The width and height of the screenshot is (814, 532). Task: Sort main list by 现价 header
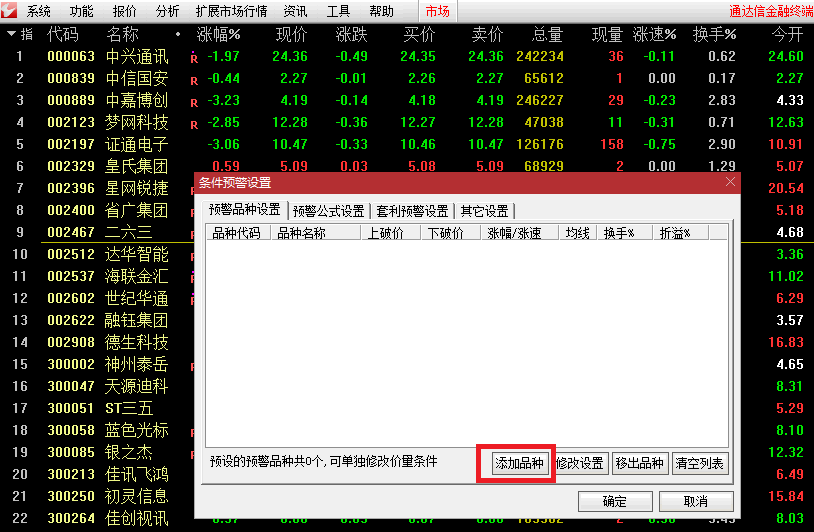pyautogui.click(x=291, y=34)
